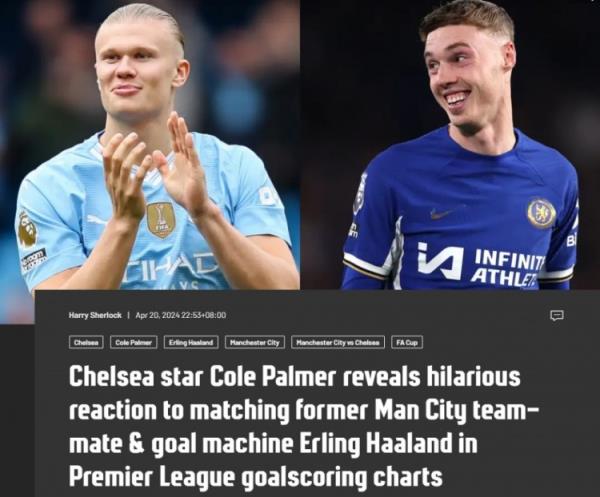Open the Chelsea topic tag
This screenshot has height=497, width=600.
click(86, 342)
